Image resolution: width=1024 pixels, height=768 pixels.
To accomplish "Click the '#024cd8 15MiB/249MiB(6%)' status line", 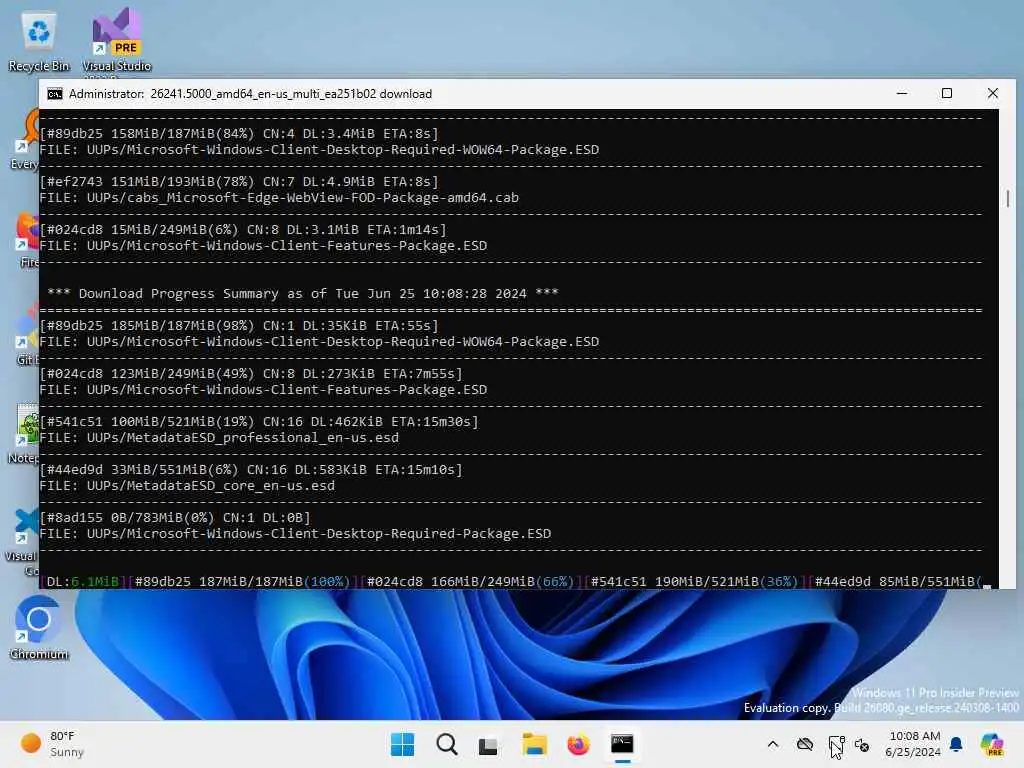I will 243,230.
